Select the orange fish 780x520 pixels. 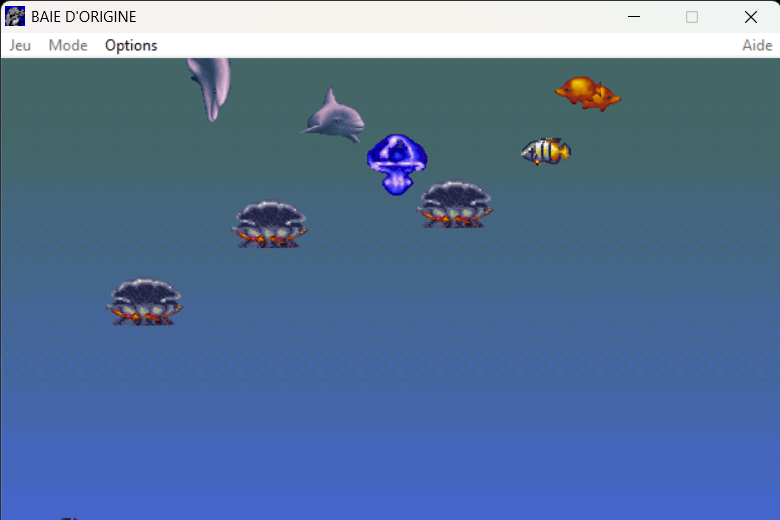[586, 93]
